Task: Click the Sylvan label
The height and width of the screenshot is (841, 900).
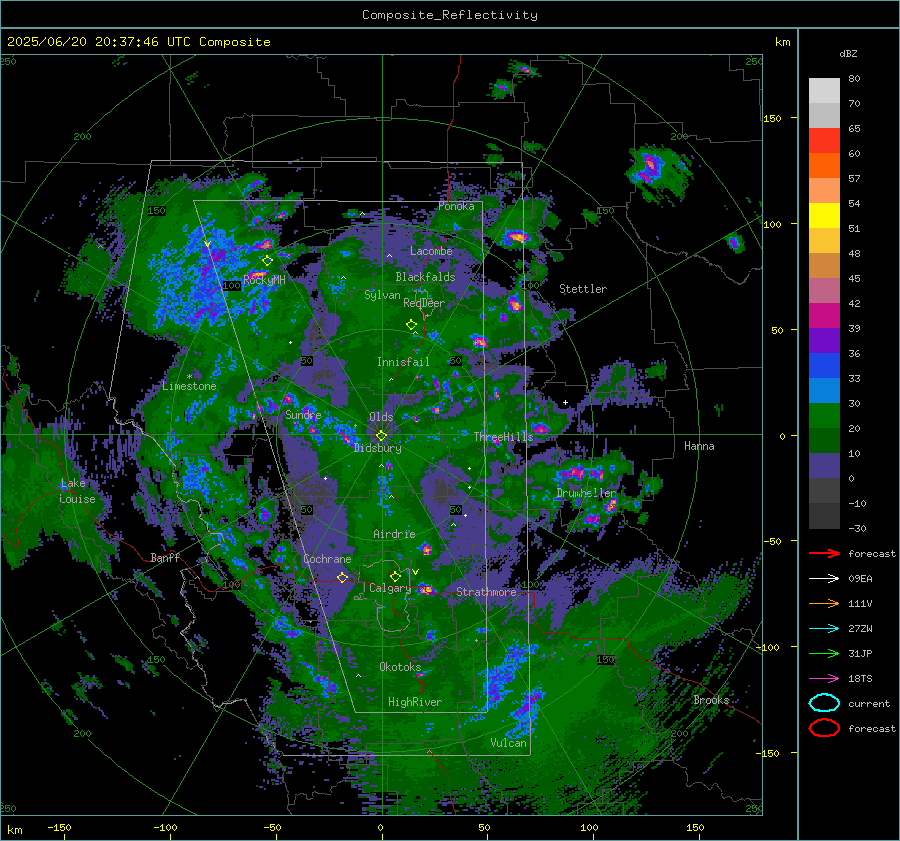Action: [382, 295]
